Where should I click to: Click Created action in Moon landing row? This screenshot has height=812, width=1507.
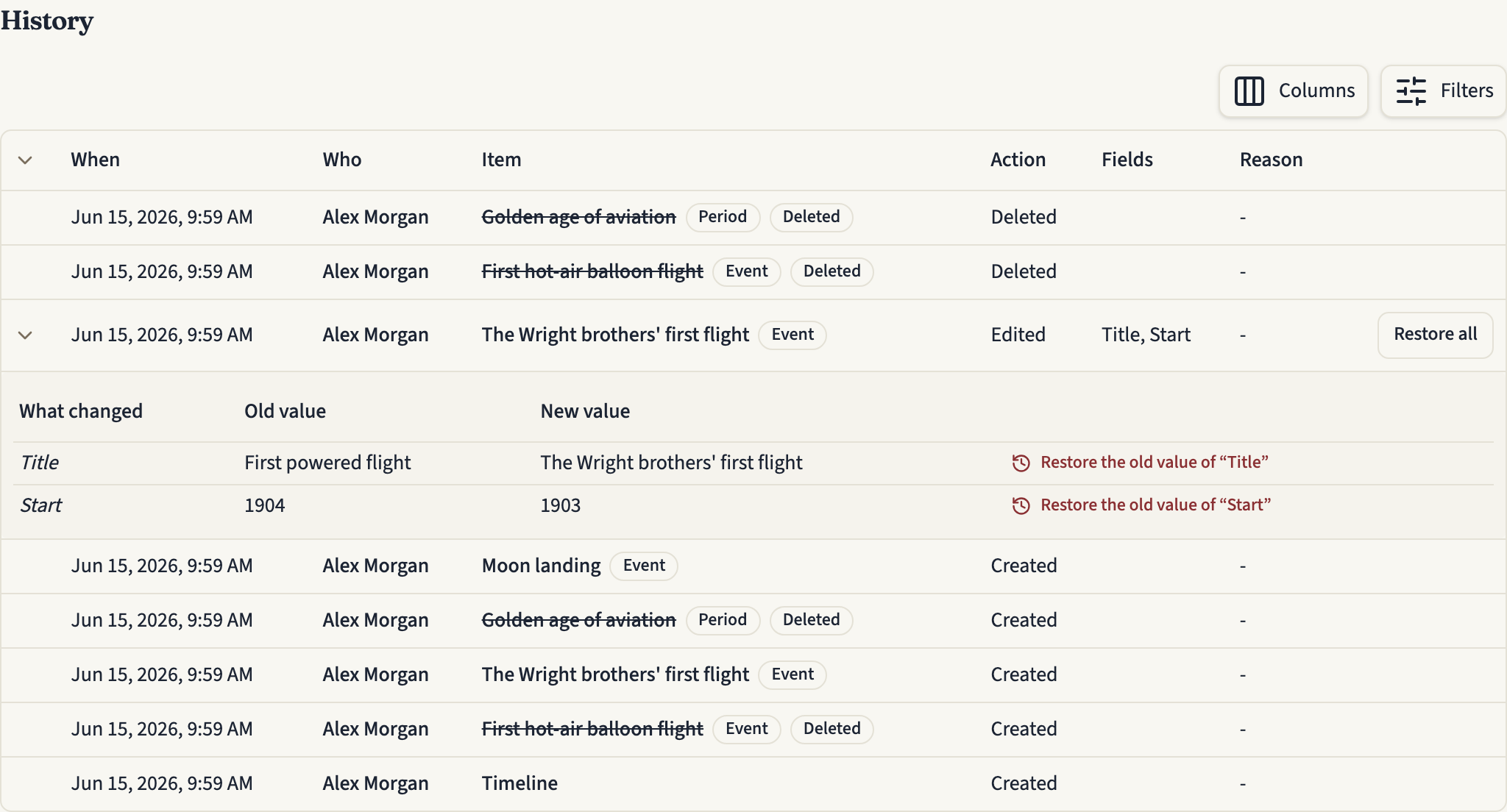(x=1024, y=566)
